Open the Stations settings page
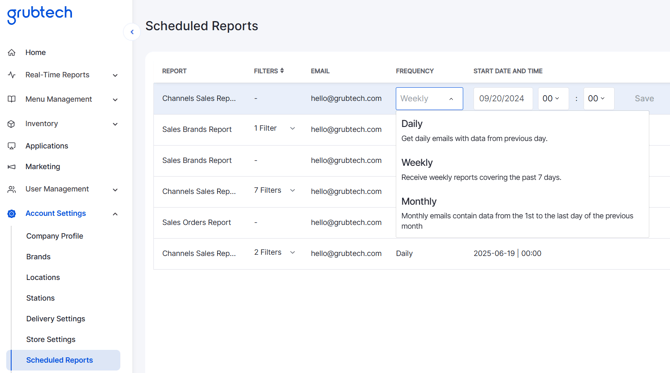Image resolution: width=670 pixels, height=373 pixels. [41, 298]
